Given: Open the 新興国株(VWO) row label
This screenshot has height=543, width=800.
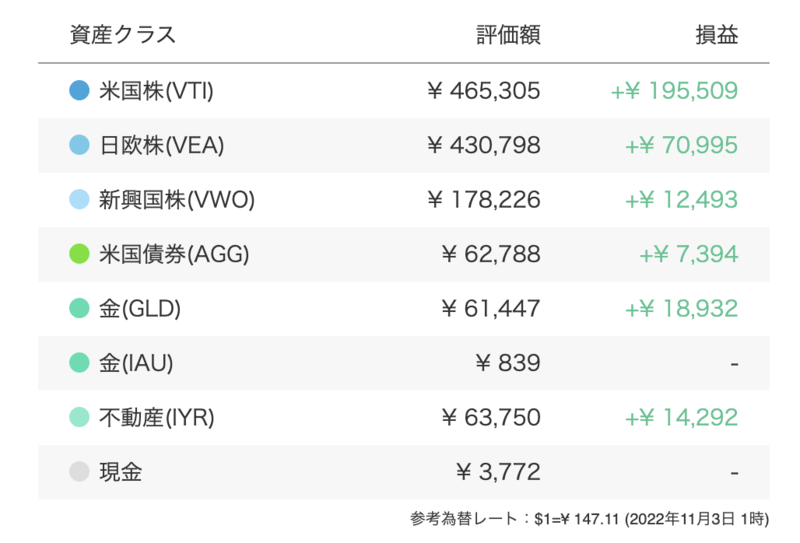Looking at the screenshot, I should (x=177, y=200).
